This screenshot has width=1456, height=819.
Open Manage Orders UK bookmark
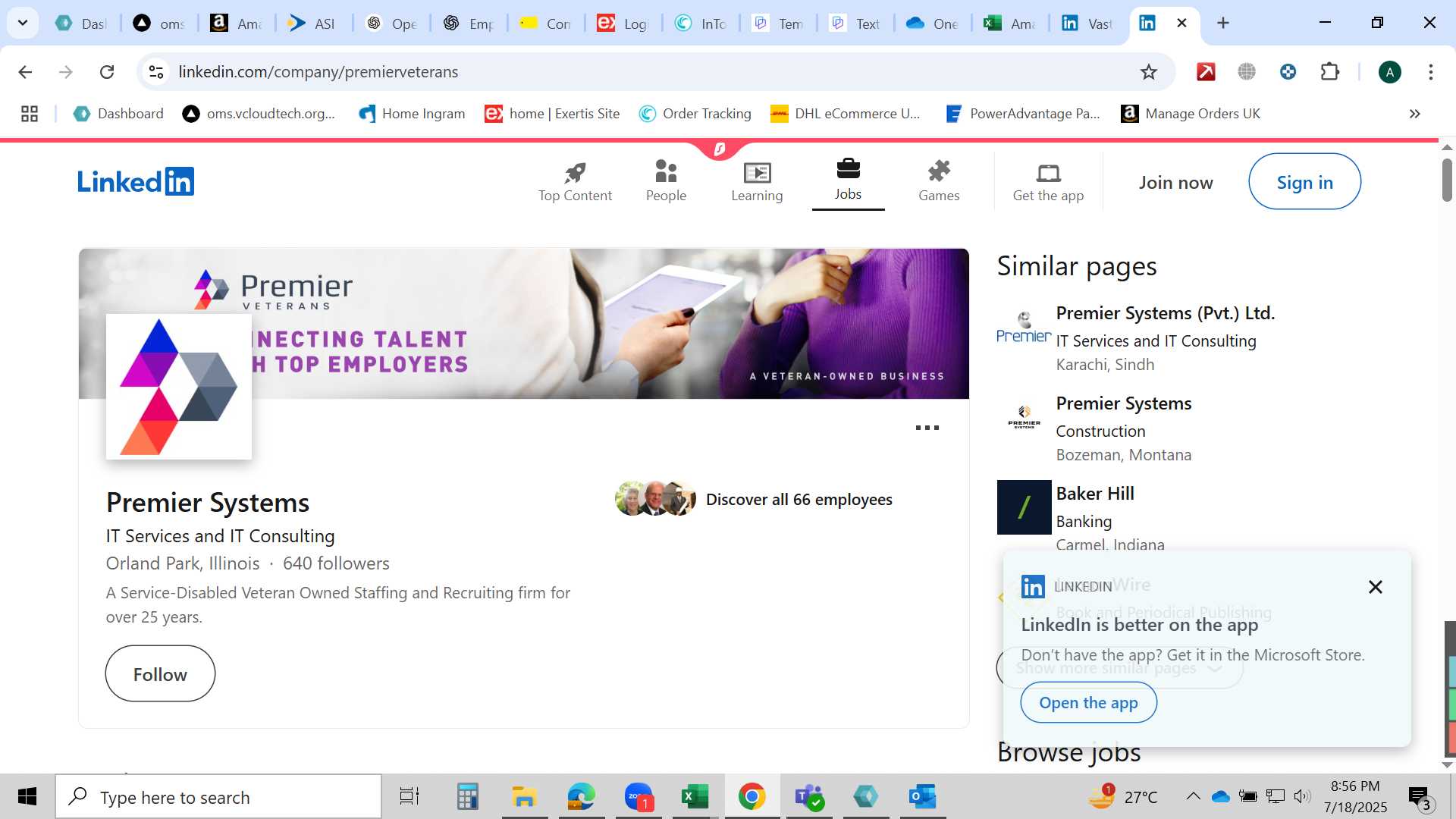(1191, 114)
